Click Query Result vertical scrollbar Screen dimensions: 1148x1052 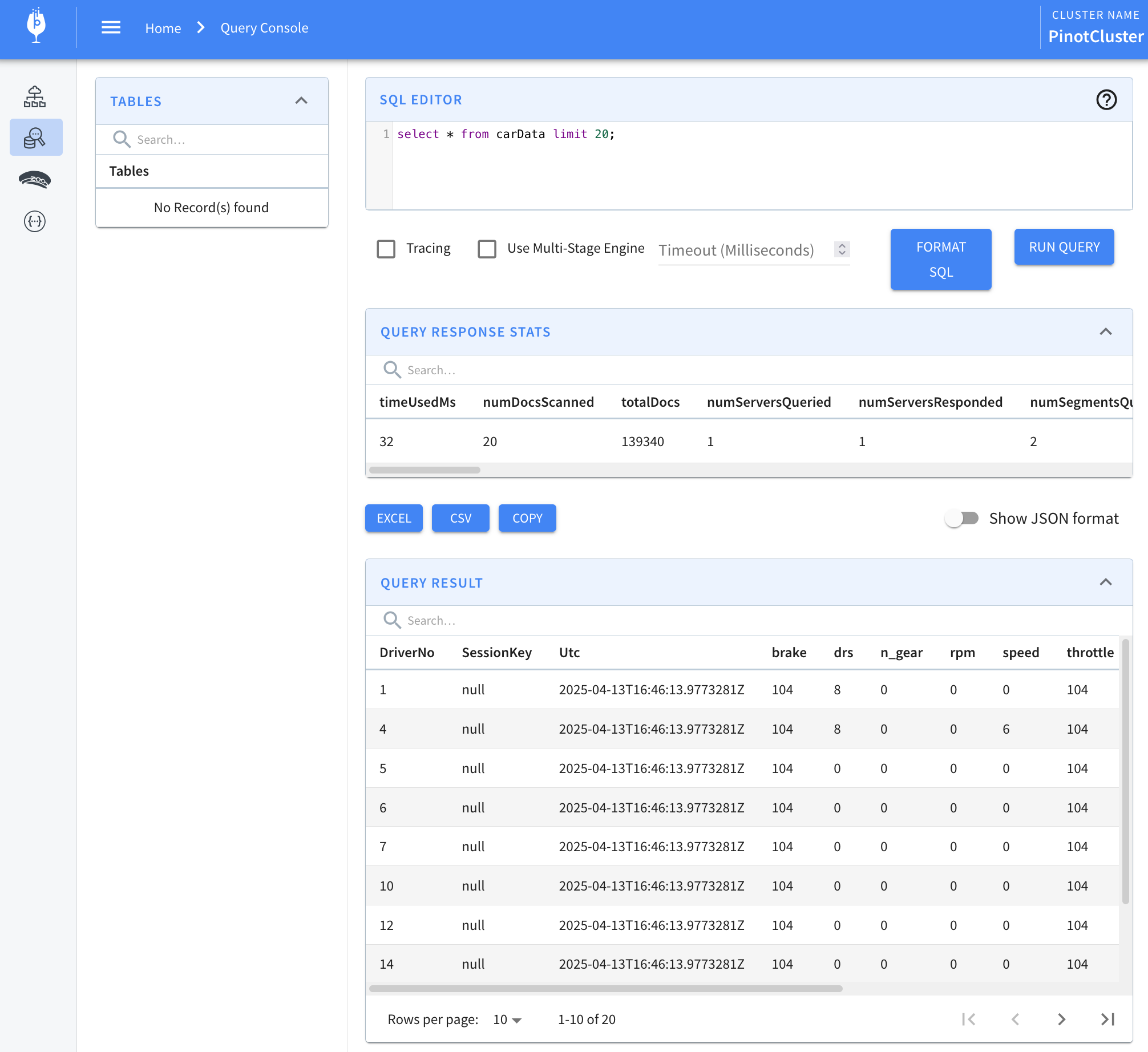click(1125, 771)
